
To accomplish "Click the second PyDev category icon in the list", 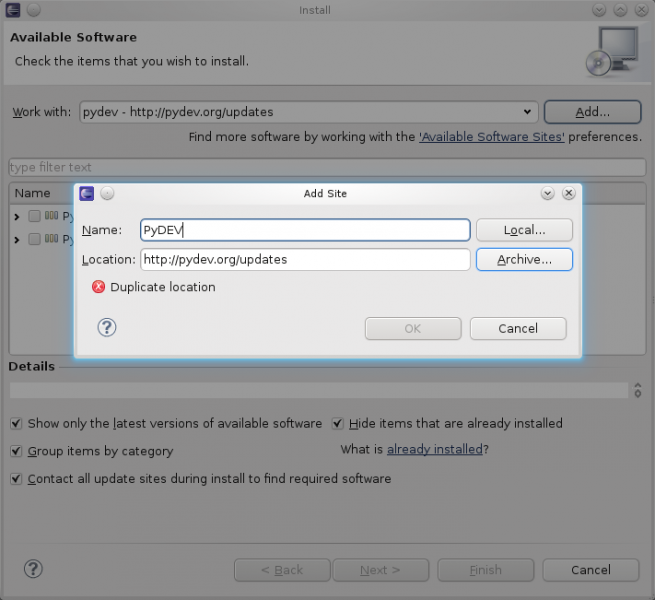I will click(51, 239).
